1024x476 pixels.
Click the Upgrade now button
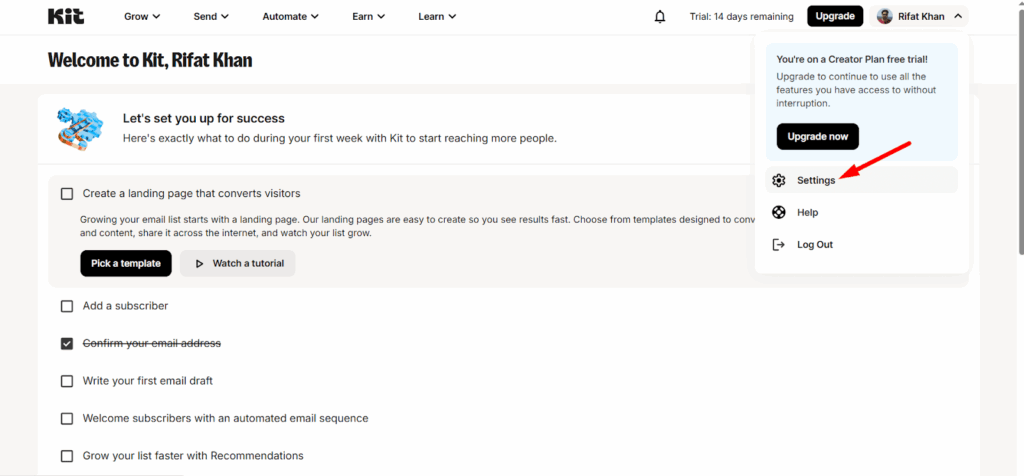[818, 136]
